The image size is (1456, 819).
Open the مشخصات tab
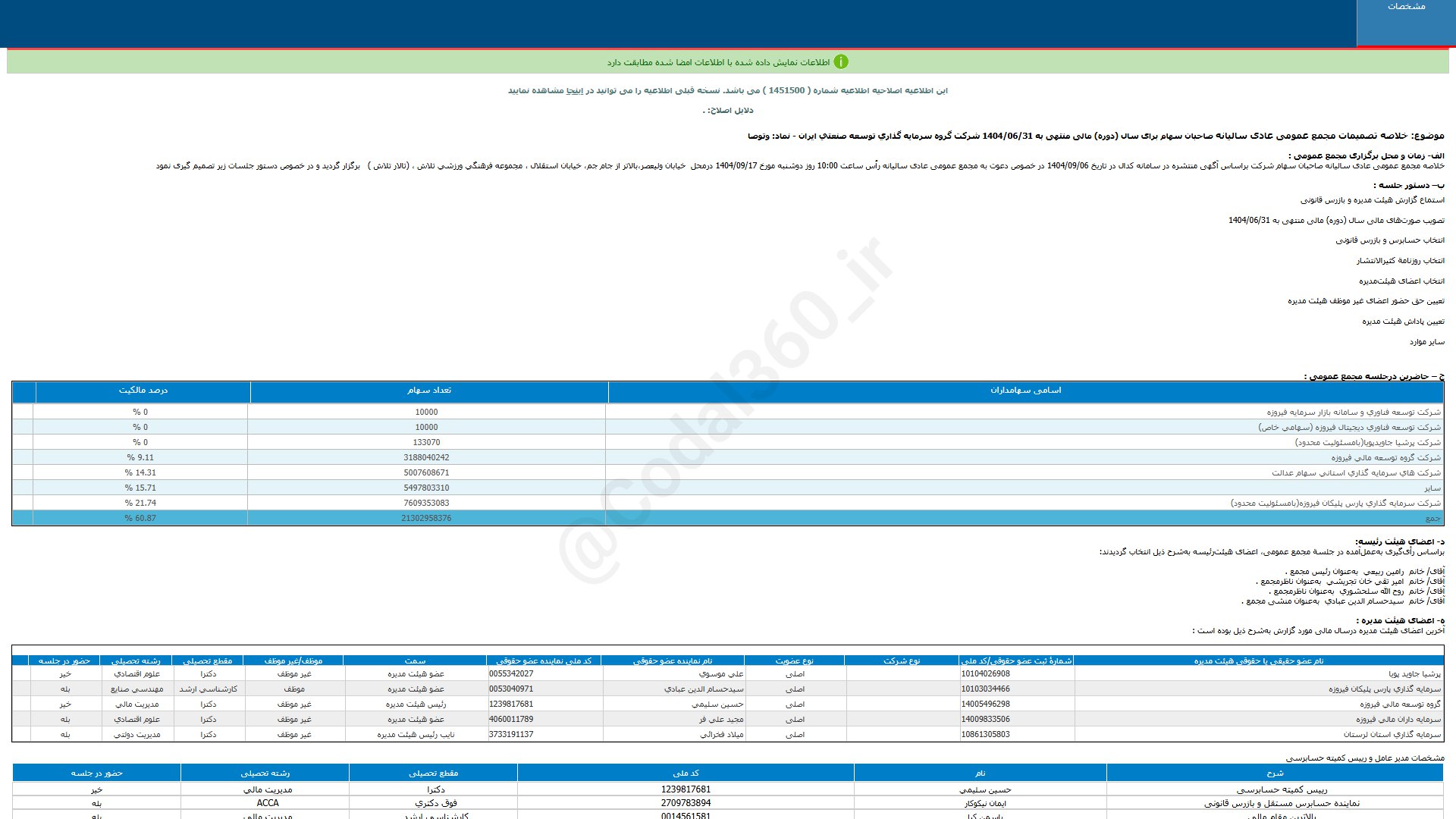coord(1405,7)
